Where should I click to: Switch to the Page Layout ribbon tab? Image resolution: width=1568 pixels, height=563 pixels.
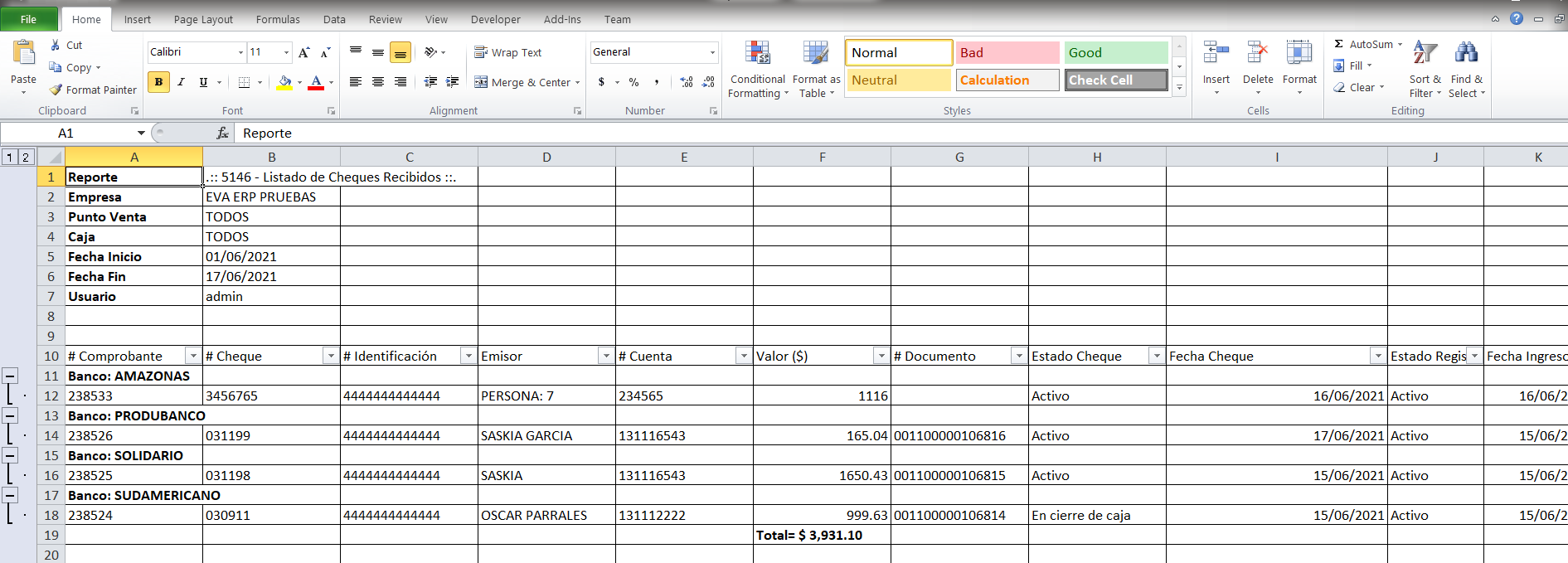(203, 19)
